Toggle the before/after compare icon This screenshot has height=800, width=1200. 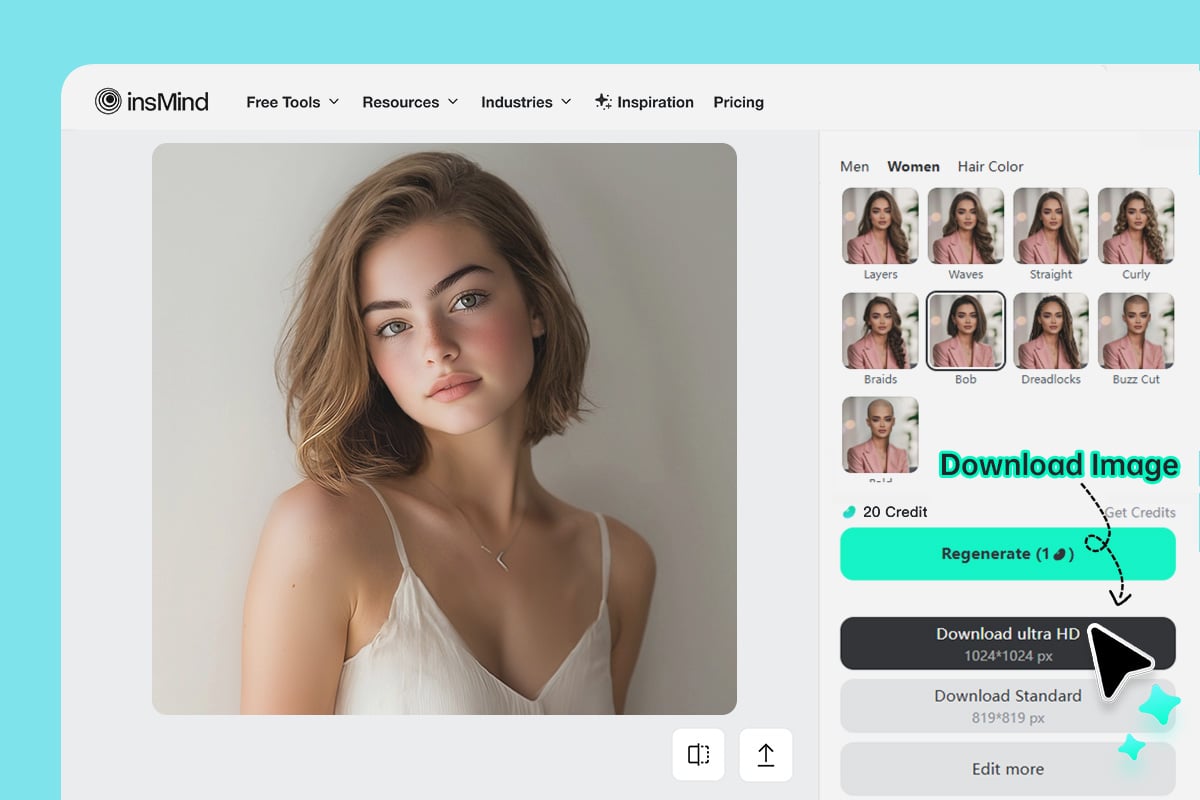(x=698, y=755)
